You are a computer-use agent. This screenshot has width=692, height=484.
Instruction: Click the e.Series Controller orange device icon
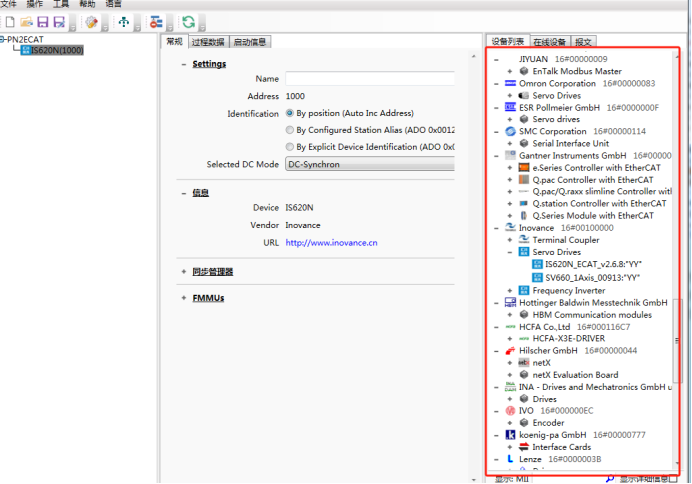[x=524, y=167]
